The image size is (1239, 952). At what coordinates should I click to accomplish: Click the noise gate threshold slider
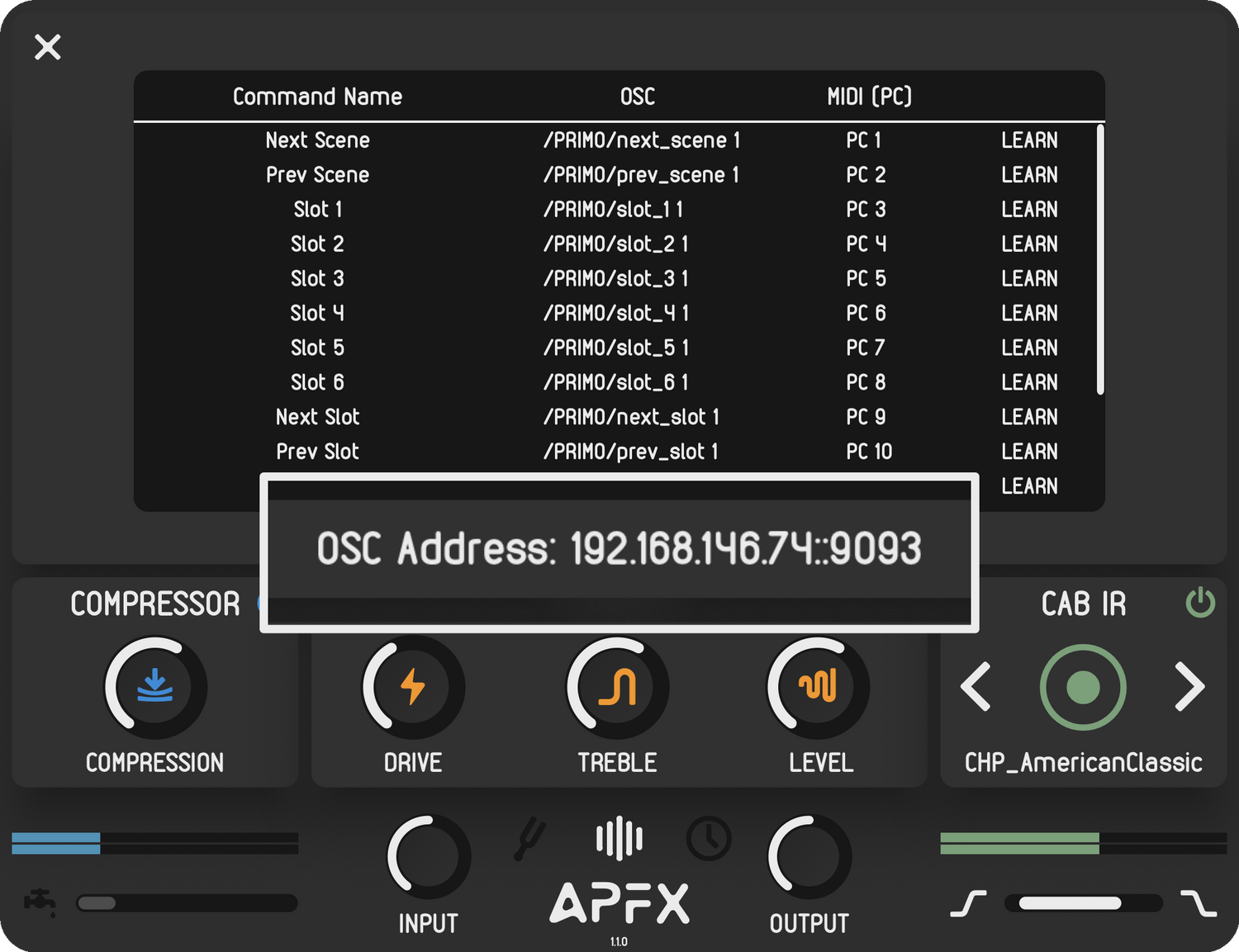click(x=187, y=903)
